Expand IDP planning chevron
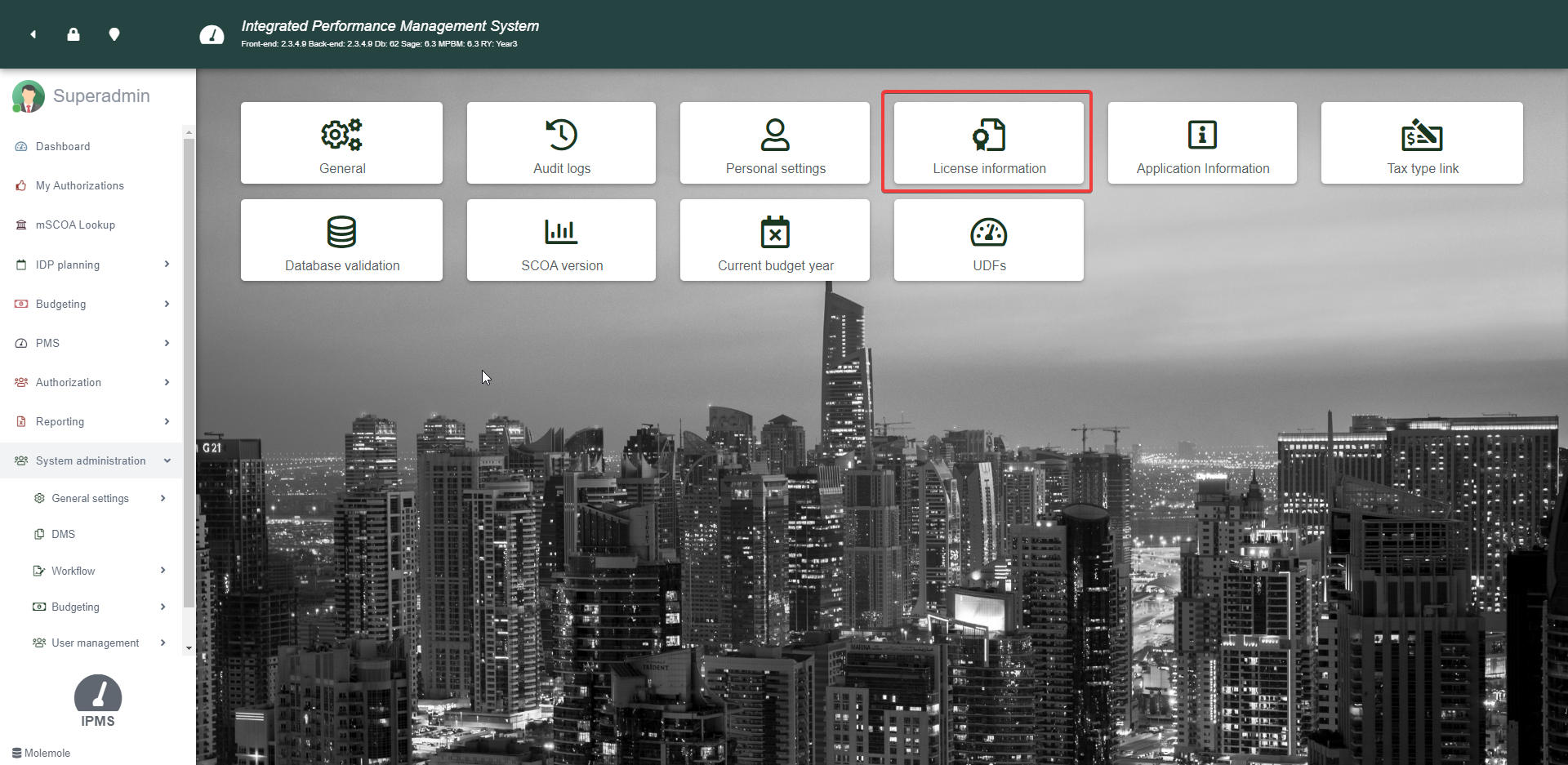1568x765 pixels. click(167, 265)
